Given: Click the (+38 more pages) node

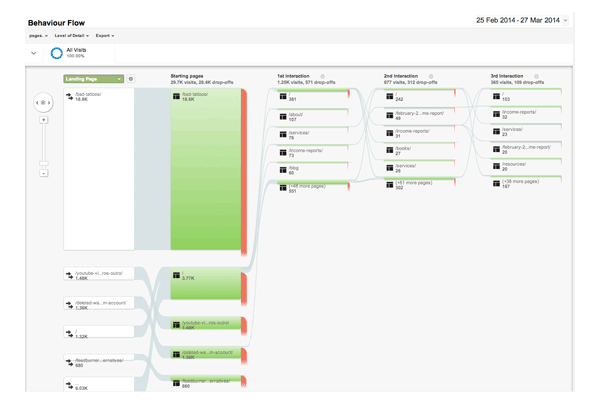Looking at the screenshot, I should pos(526,183).
